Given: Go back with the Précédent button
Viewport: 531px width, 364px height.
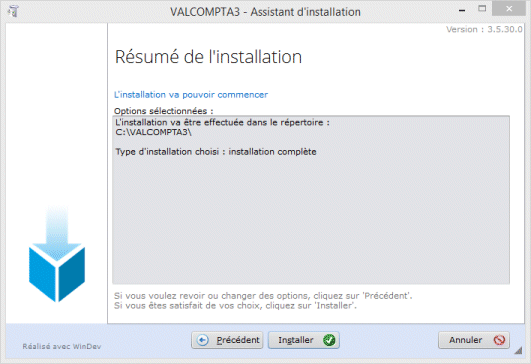Looking at the screenshot, I should coord(227,340).
